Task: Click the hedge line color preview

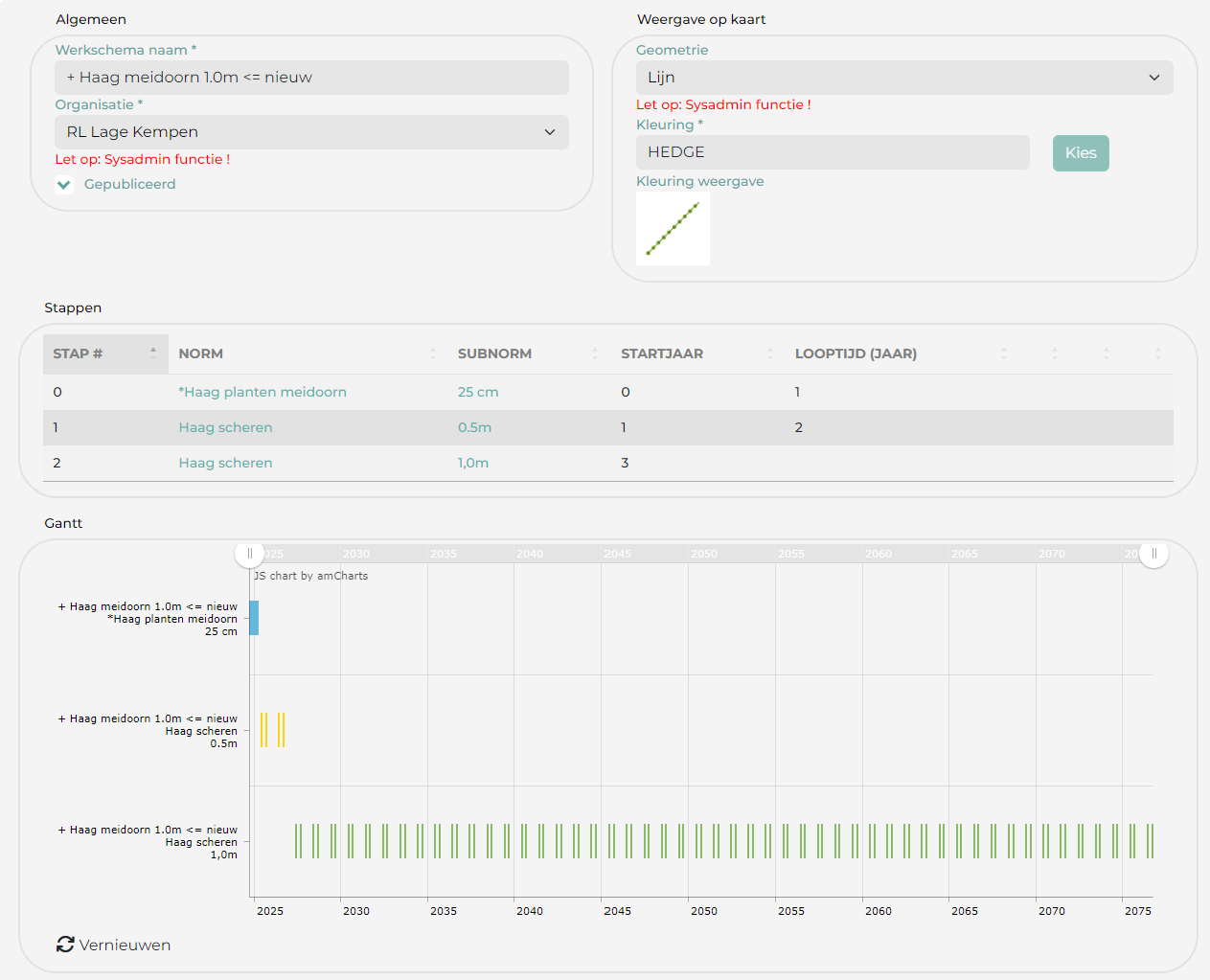Action: [673, 229]
